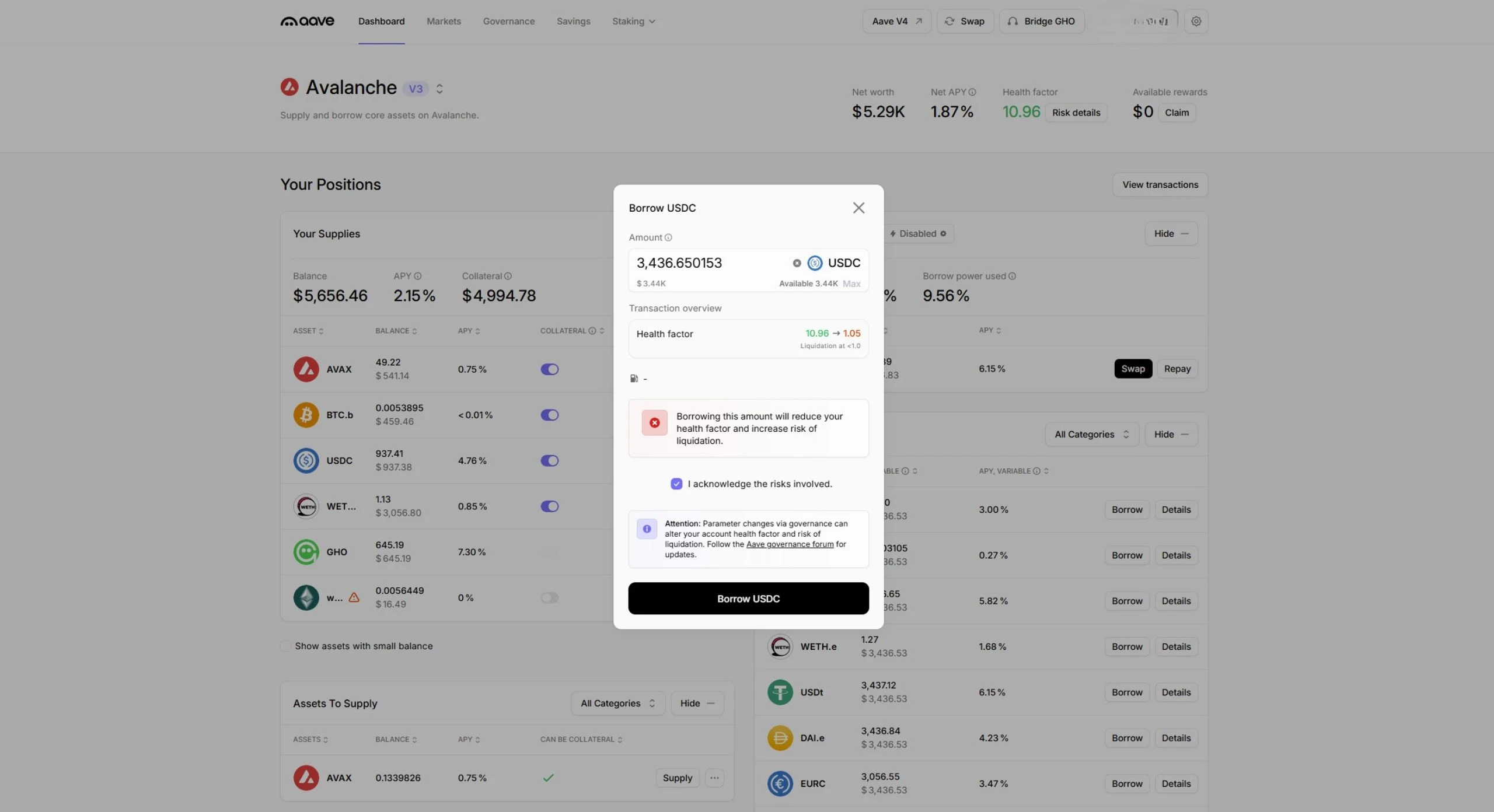Sort supplies by the ASSET column header
The image size is (1494, 812).
tap(308, 331)
